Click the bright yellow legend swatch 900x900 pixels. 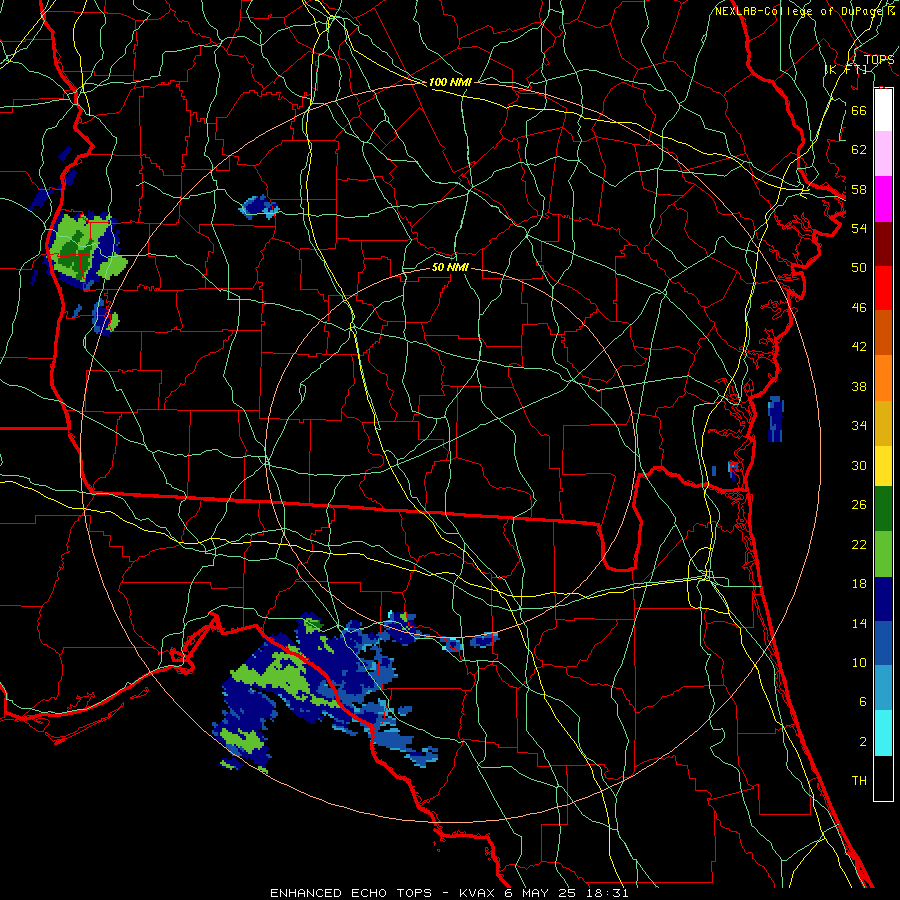point(883,465)
